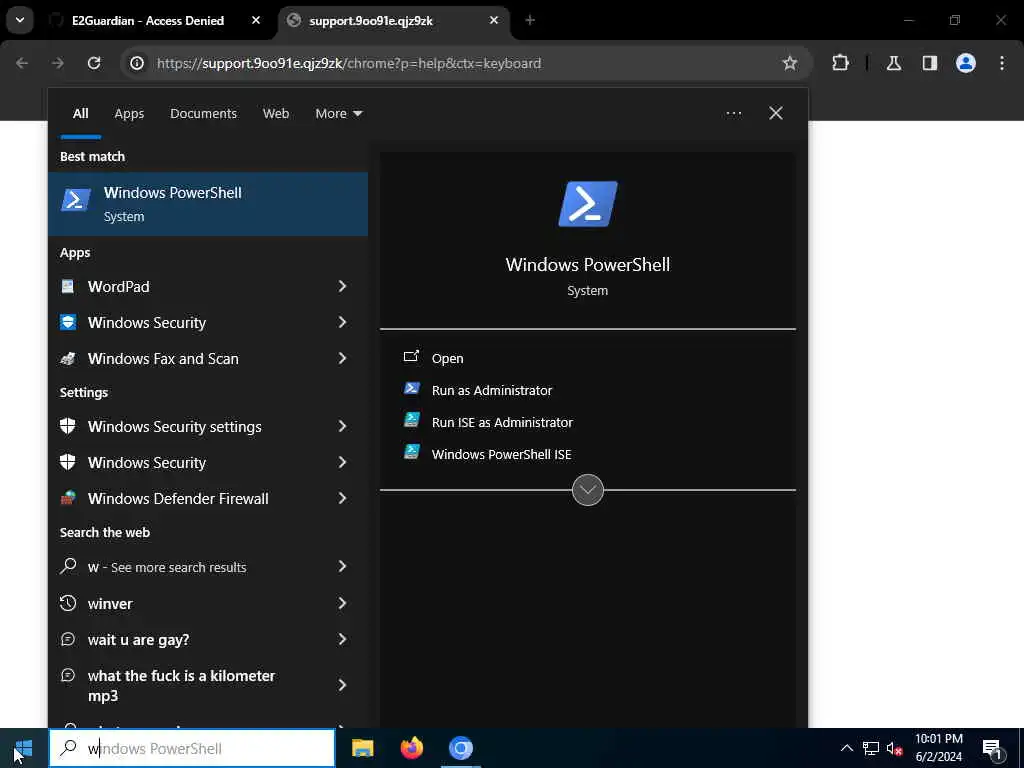Open search panel options ellipsis
Image resolution: width=1024 pixels, height=768 pixels.
pyautogui.click(x=733, y=114)
